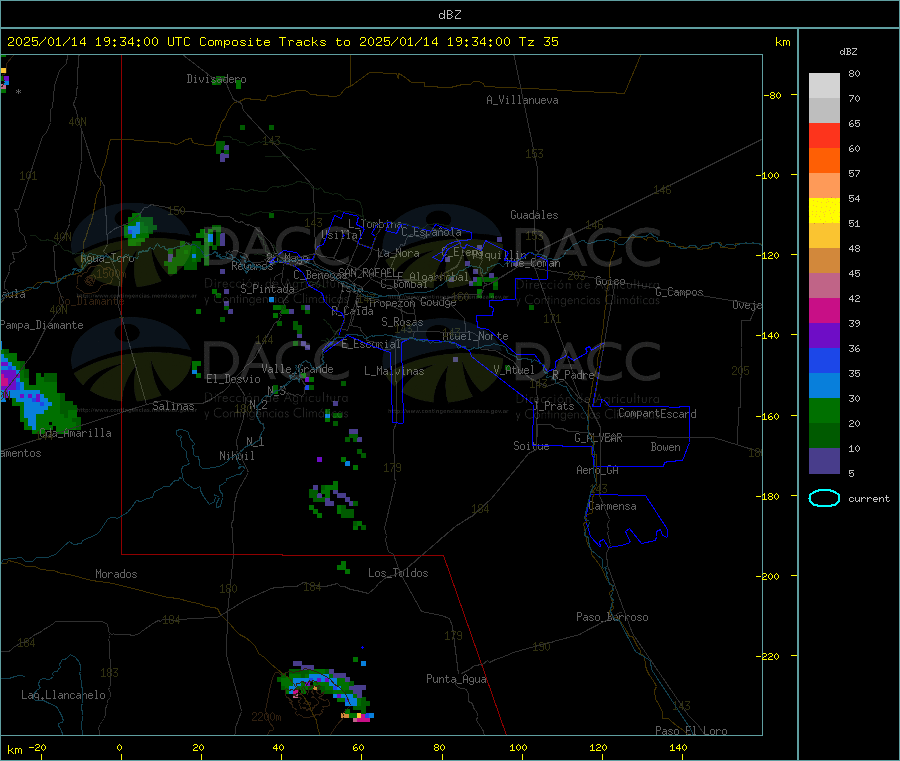Pick the magenta swatch in dBZ legend
The width and height of the screenshot is (900, 761).
click(x=824, y=310)
